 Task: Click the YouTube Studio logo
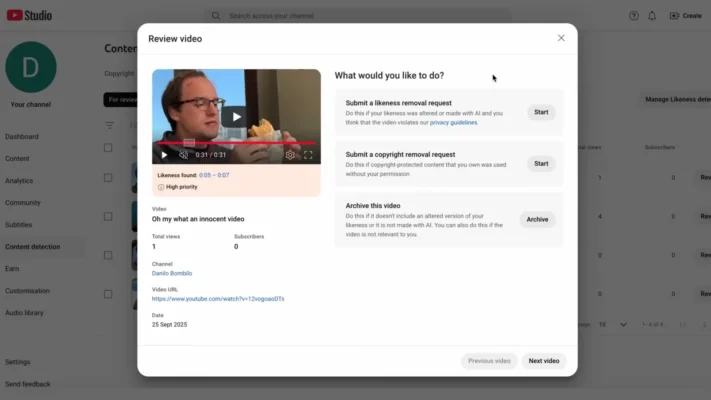28,15
